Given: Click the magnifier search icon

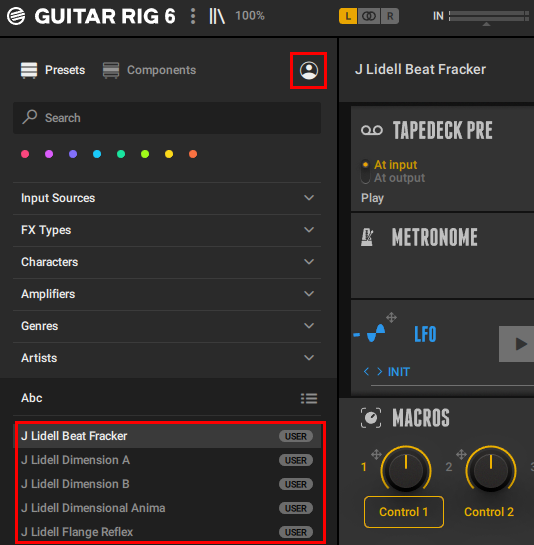Looking at the screenshot, I should coord(30,117).
